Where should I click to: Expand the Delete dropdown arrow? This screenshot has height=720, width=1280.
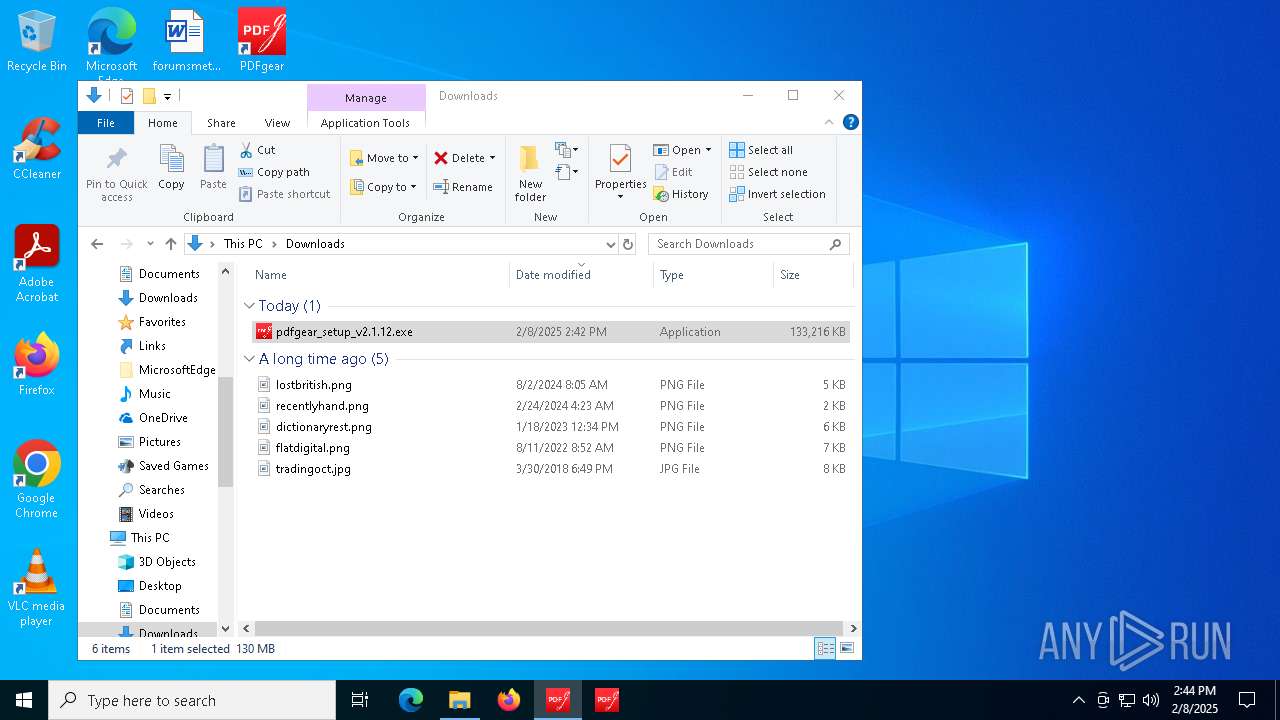(x=492, y=158)
